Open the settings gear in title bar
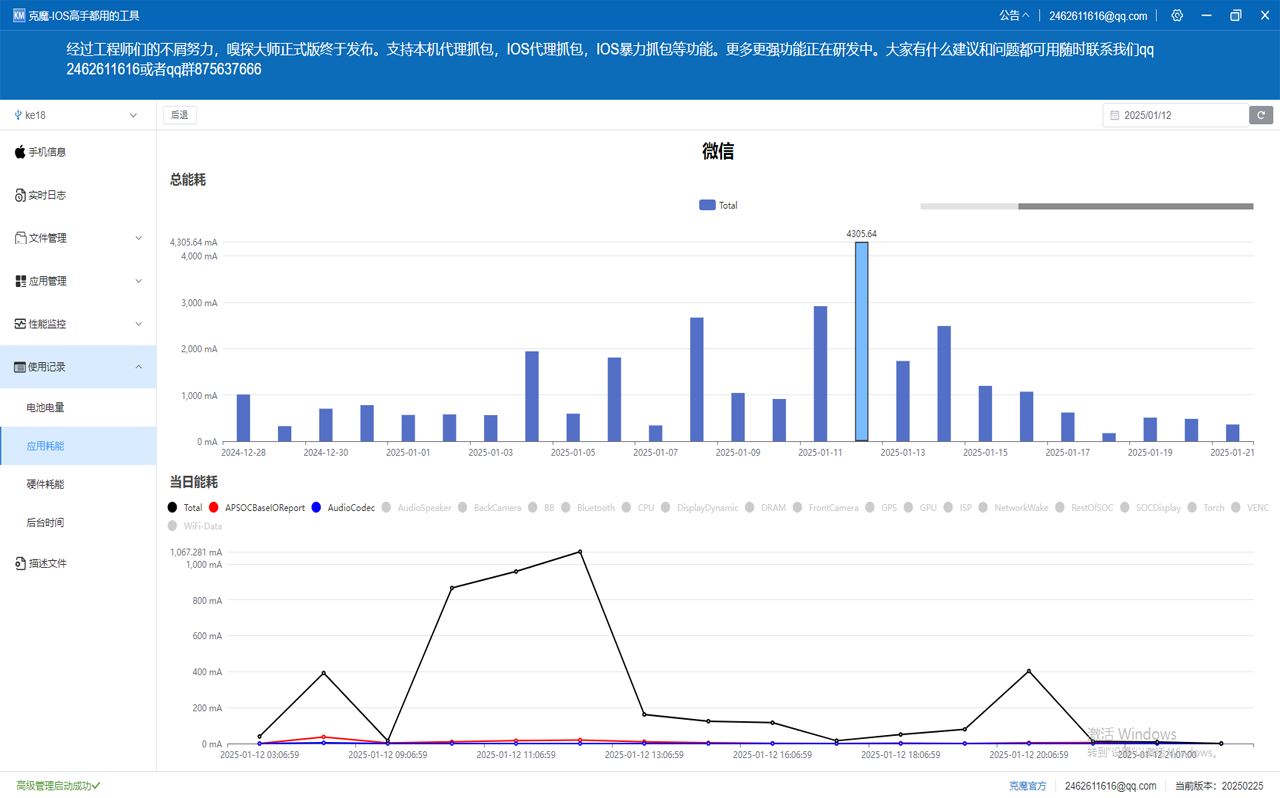This screenshot has height=798, width=1280. click(1177, 15)
